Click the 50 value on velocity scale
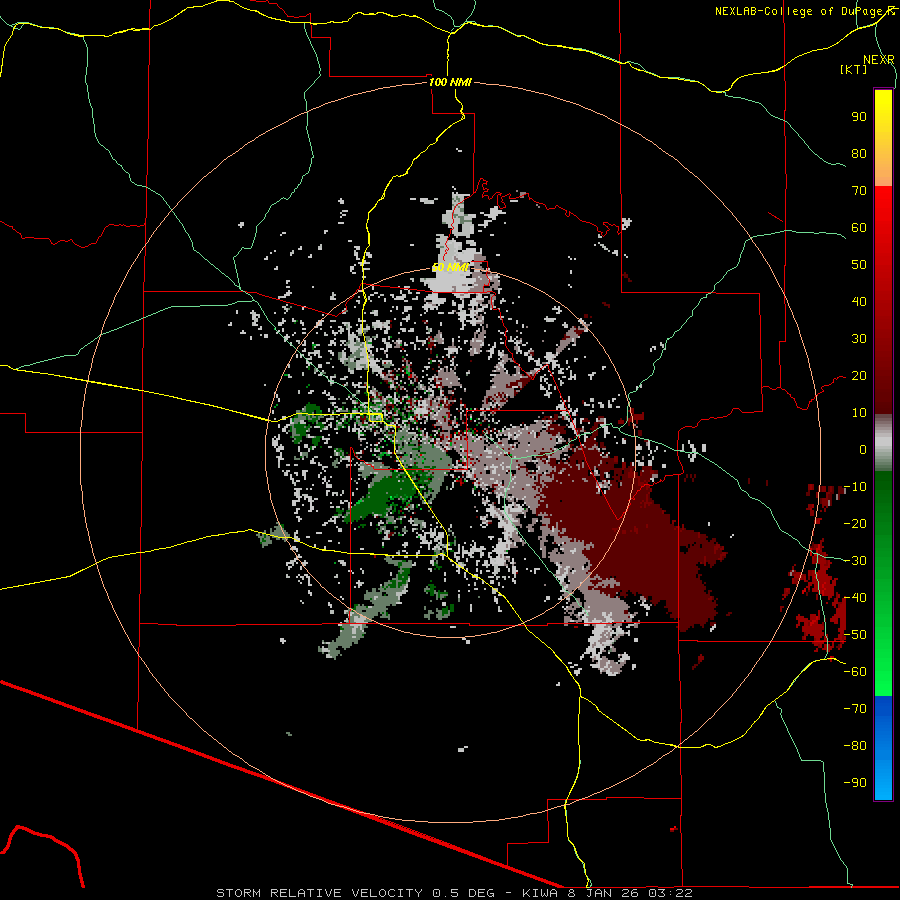The width and height of the screenshot is (900, 900). coord(859,265)
